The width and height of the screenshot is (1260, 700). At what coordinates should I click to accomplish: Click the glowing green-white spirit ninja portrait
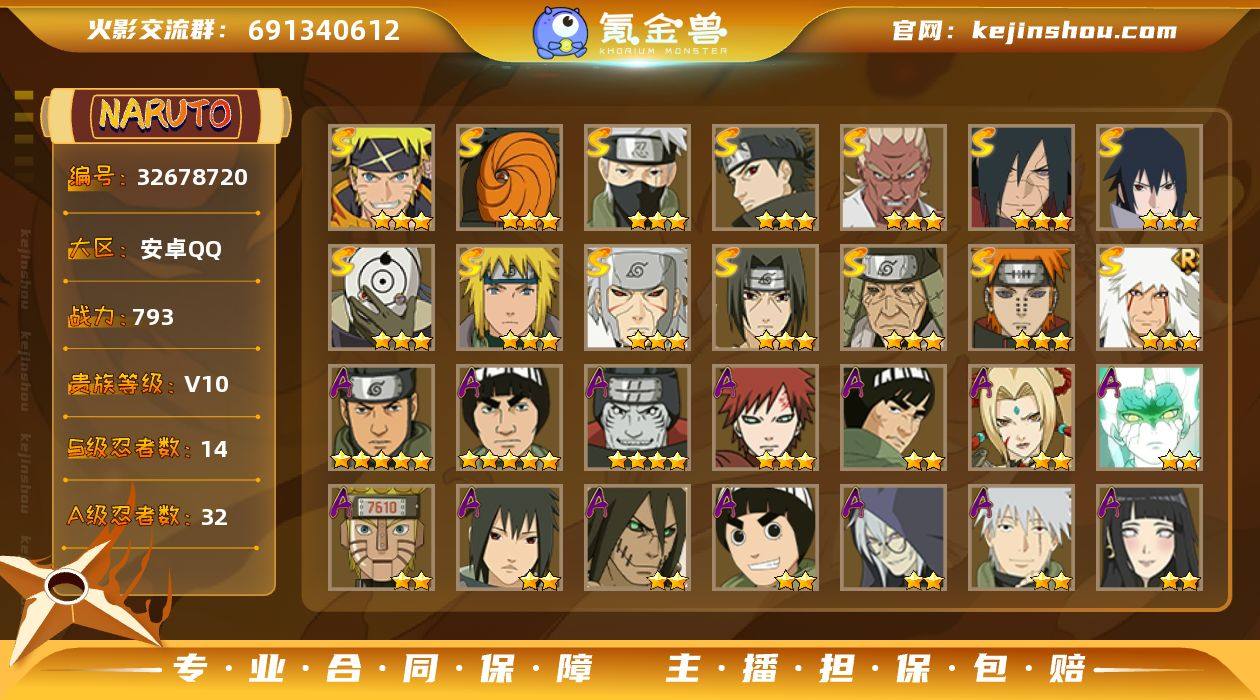click(x=1150, y=418)
